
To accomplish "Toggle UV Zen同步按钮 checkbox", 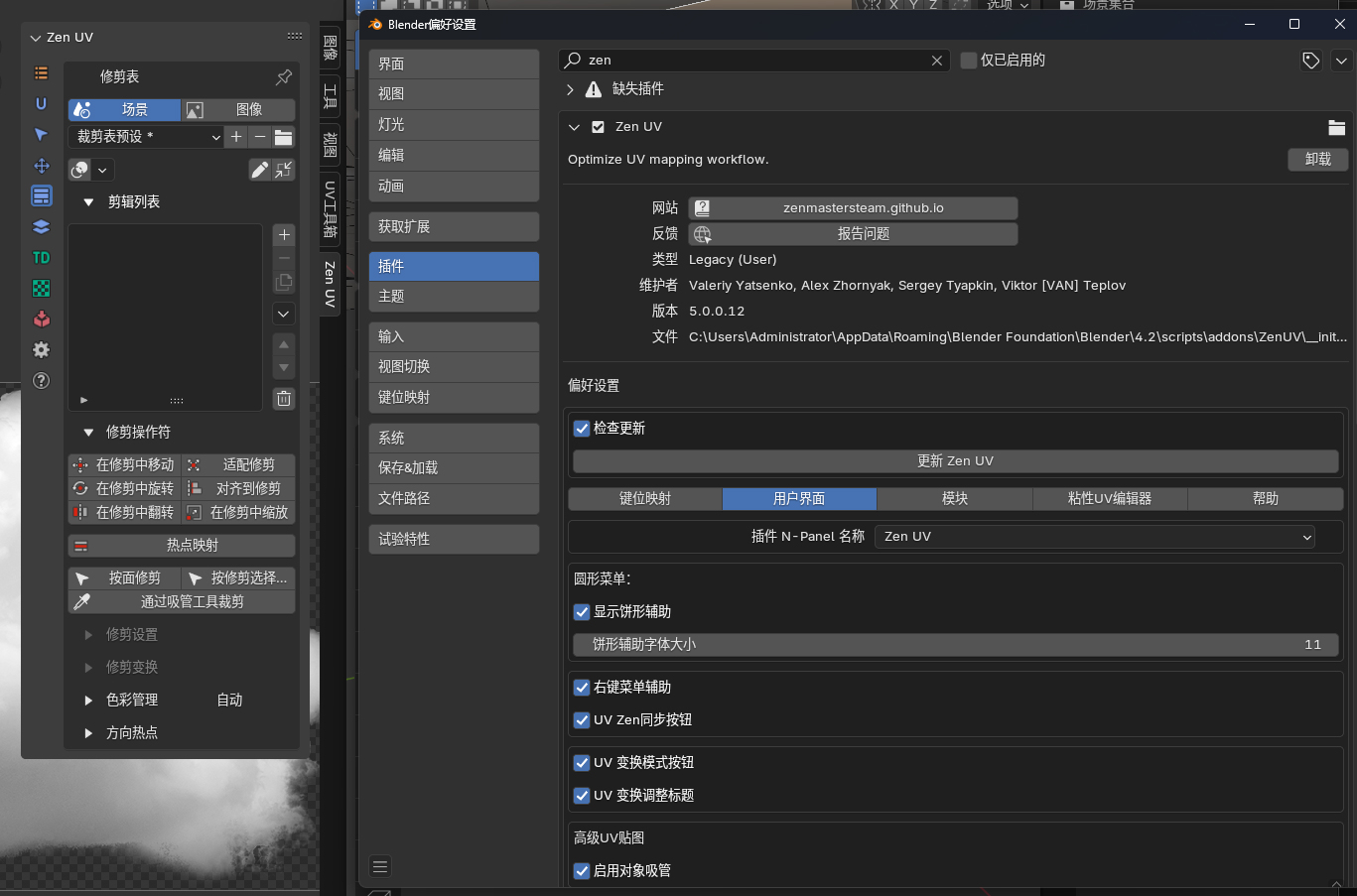I will click(x=582, y=720).
